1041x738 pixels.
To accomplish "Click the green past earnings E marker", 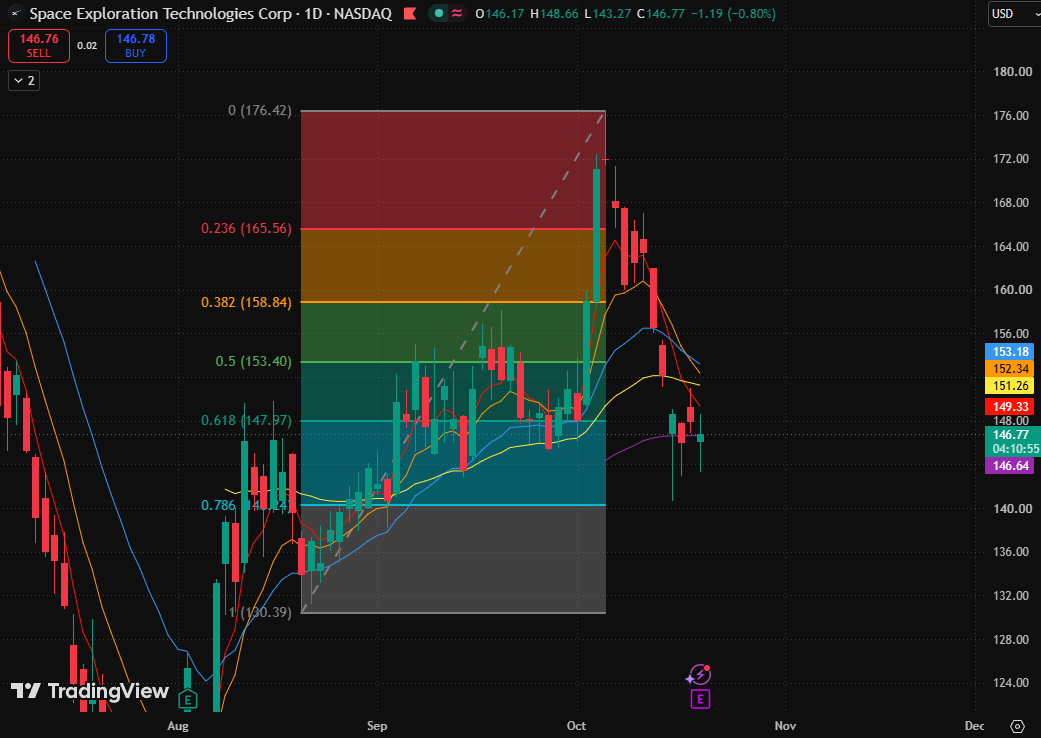I will point(188,700).
